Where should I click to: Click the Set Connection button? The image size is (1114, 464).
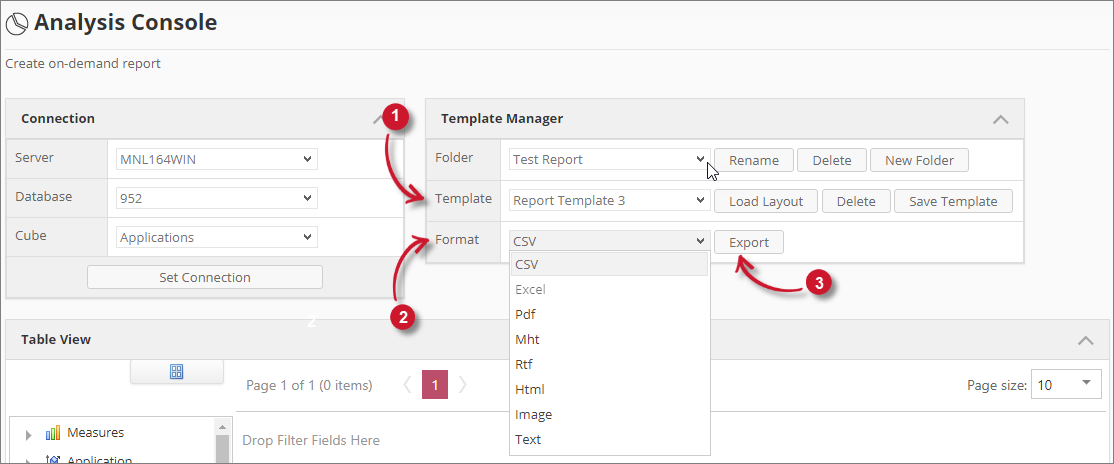click(x=205, y=277)
